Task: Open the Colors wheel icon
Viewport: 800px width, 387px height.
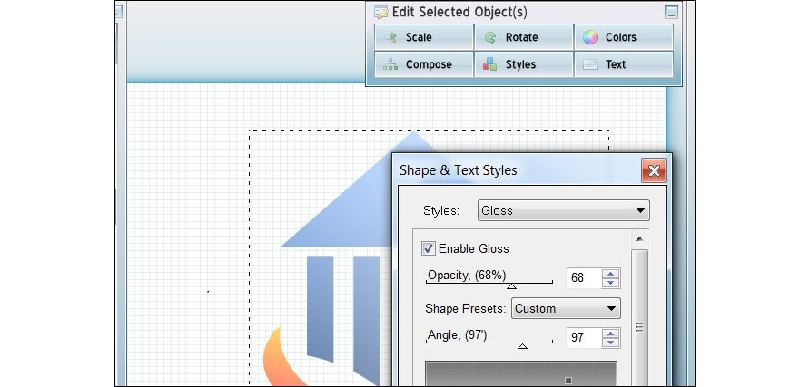Action: 590,37
